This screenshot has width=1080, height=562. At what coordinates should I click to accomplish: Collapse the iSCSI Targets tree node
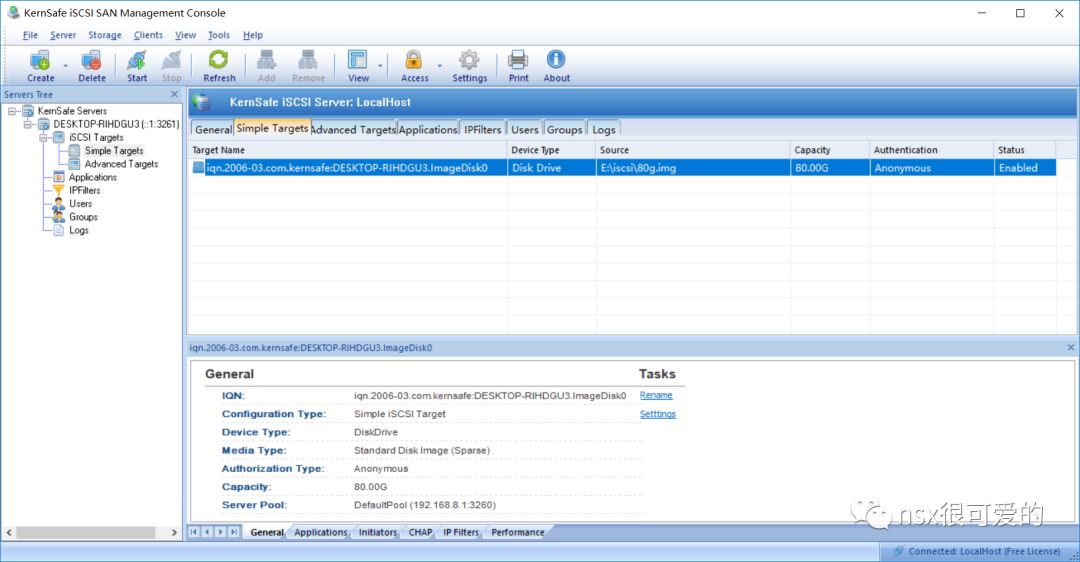click(43, 138)
